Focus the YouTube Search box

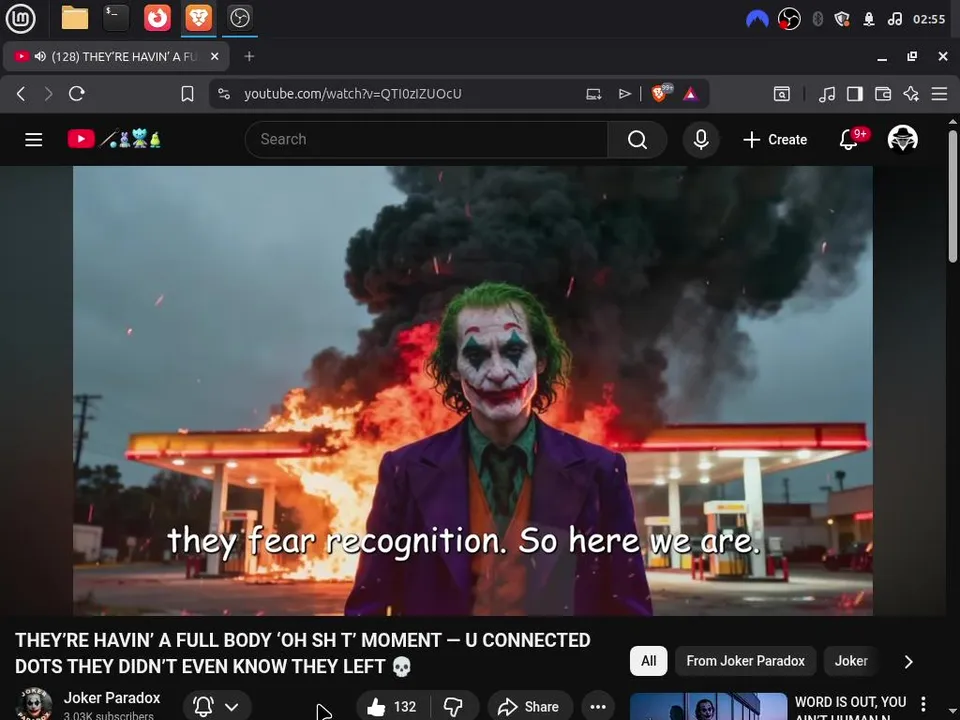pos(426,140)
